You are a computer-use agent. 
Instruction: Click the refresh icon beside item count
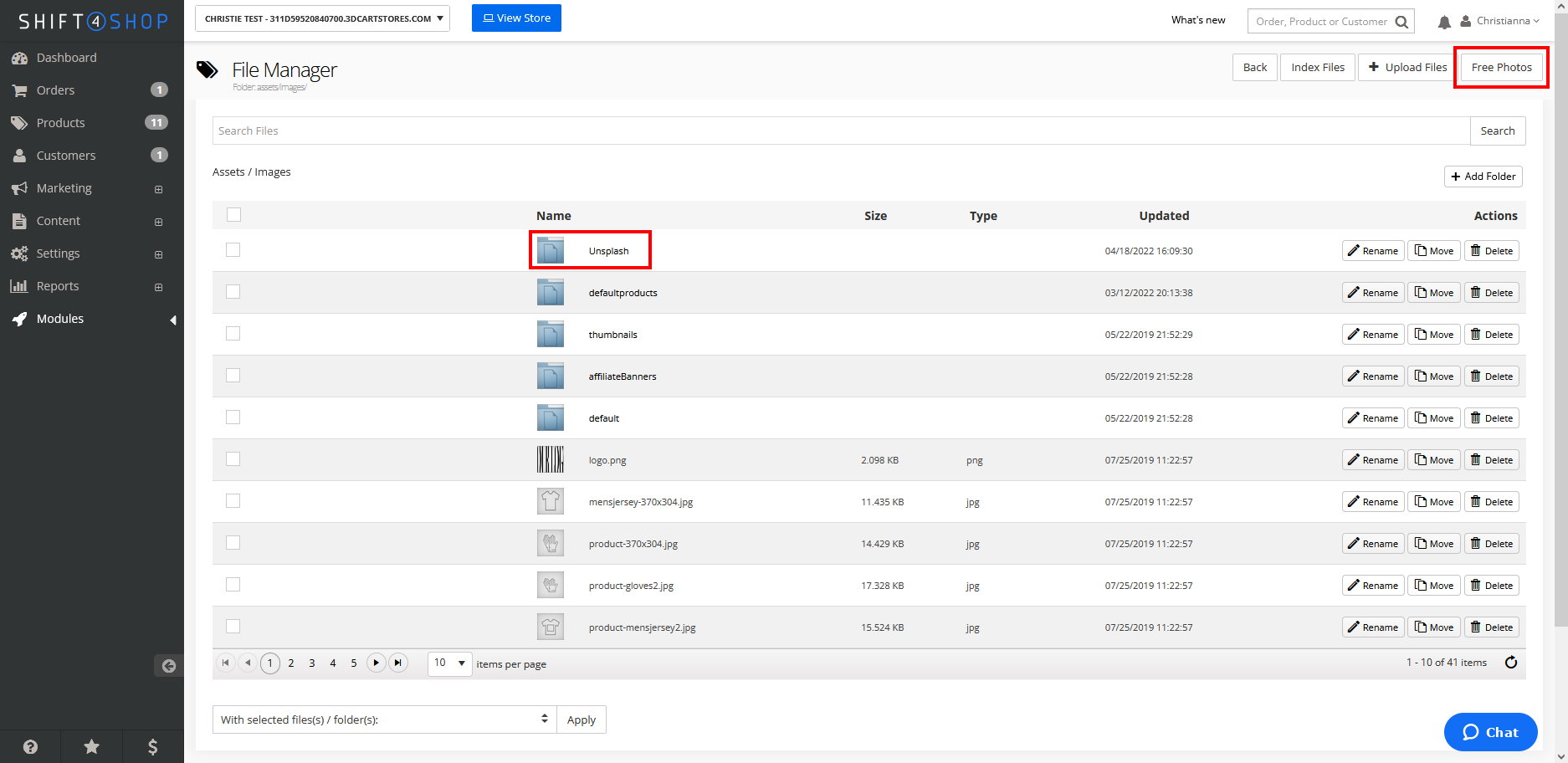tap(1511, 663)
